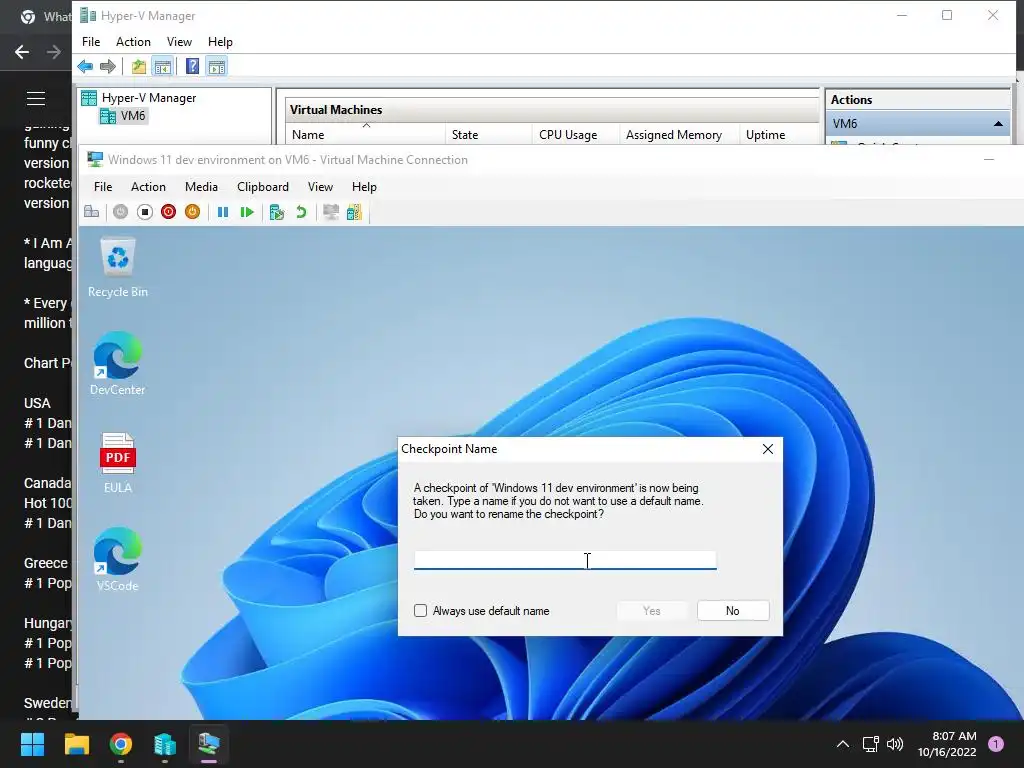Open Help menu in VM Connection window
The width and height of the screenshot is (1024, 768).
pos(364,187)
